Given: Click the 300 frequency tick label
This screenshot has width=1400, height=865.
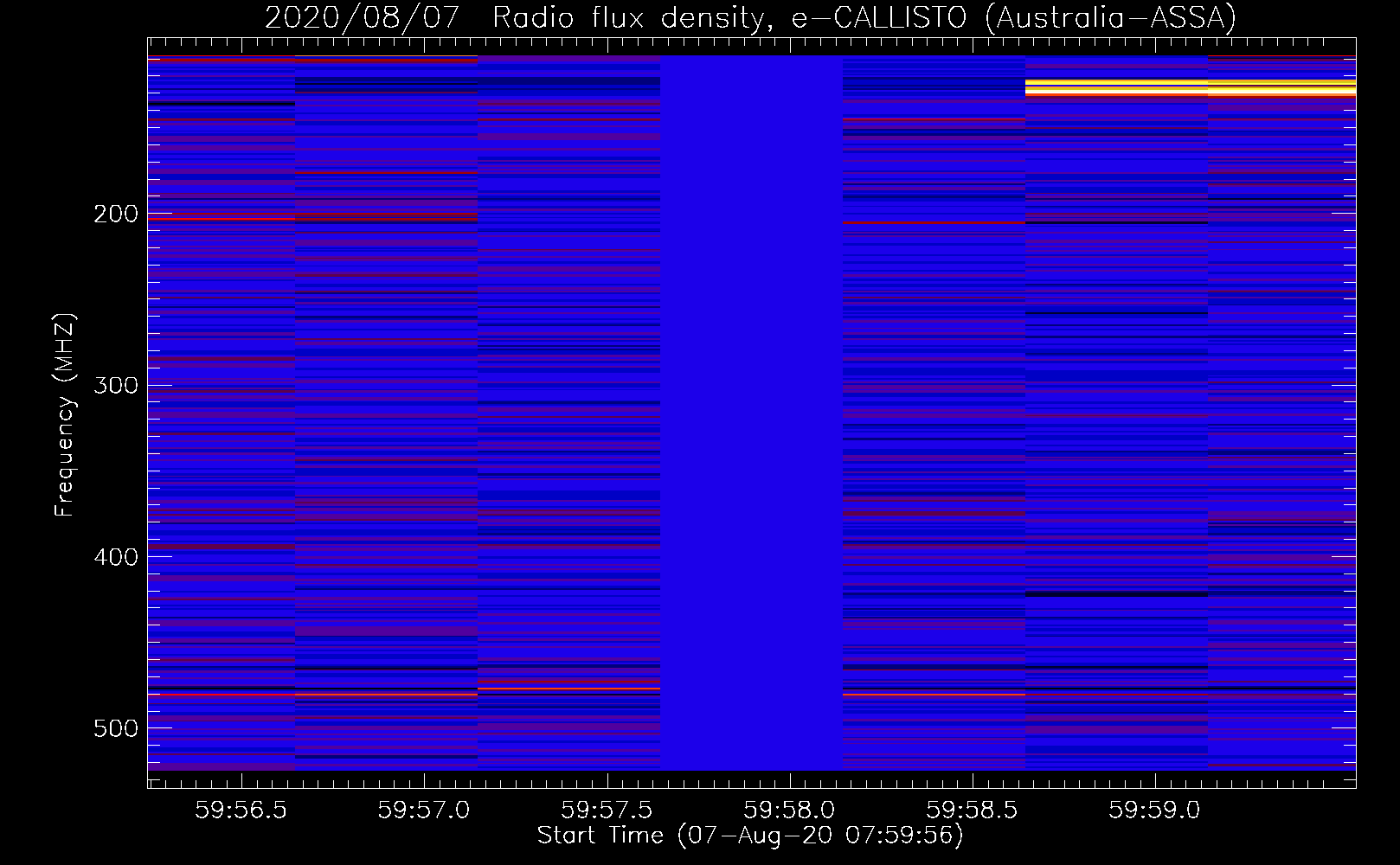Looking at the screenshot, I should tap(116, 385).
